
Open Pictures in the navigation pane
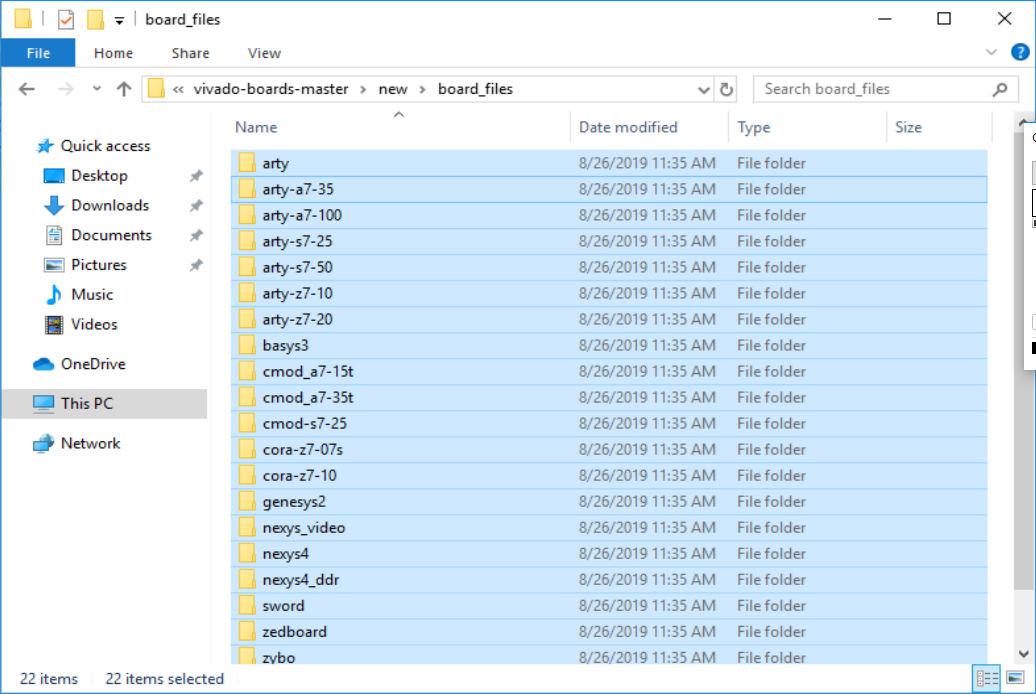pyautogui.click(x=98, y=265)
